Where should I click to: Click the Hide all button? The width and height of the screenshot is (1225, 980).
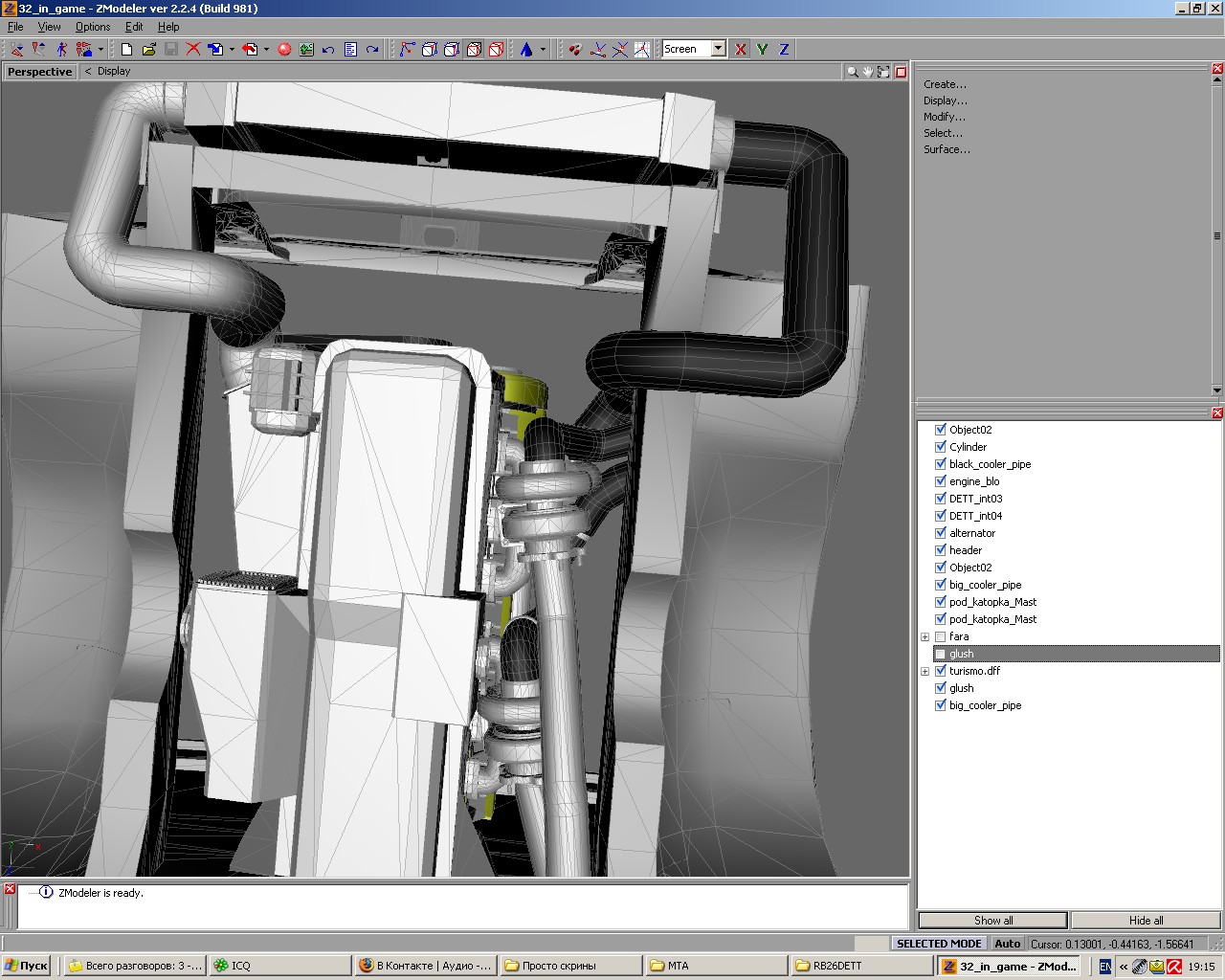click(1146, 921)
